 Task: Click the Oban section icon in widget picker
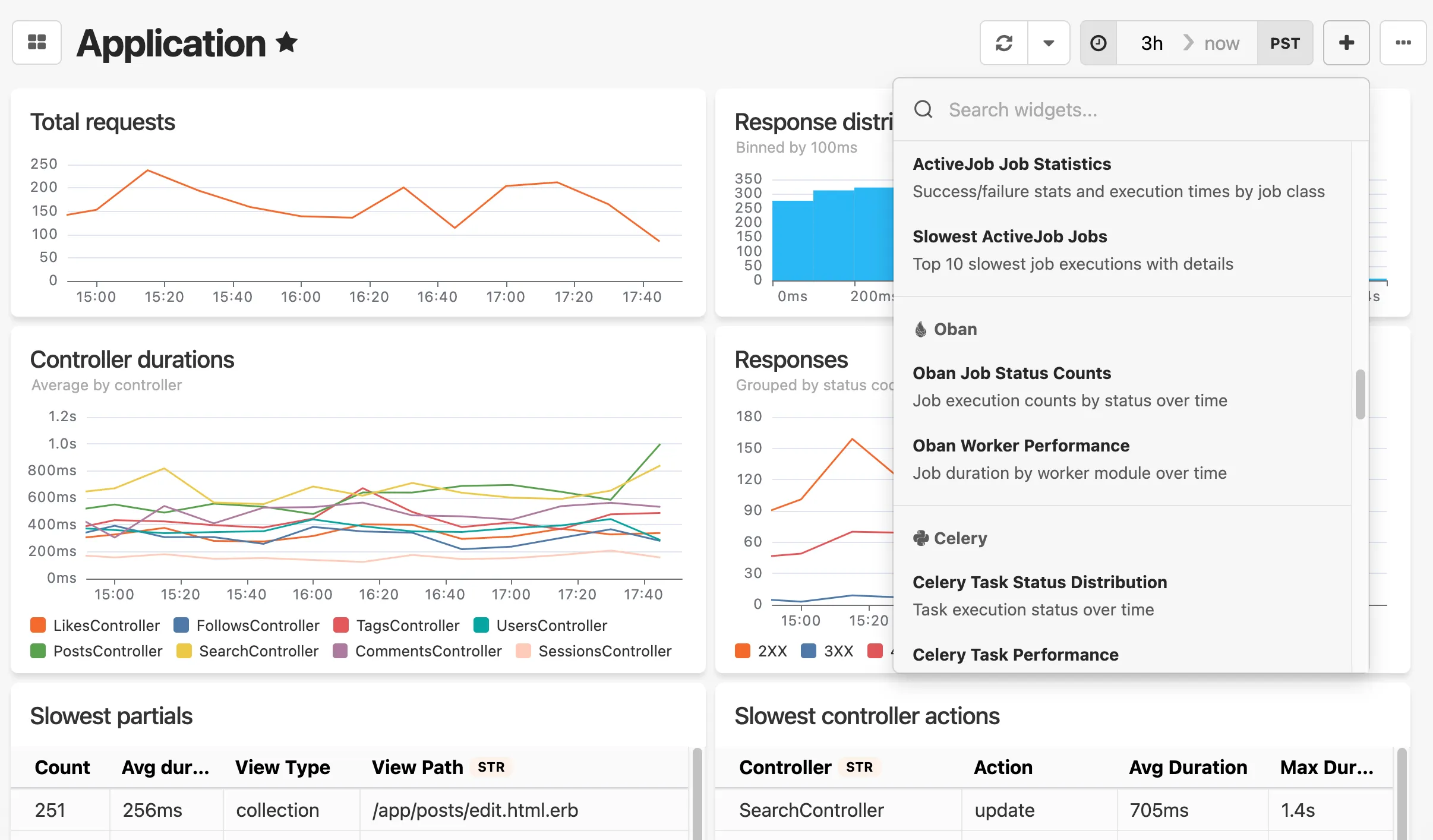pos(921,329)
